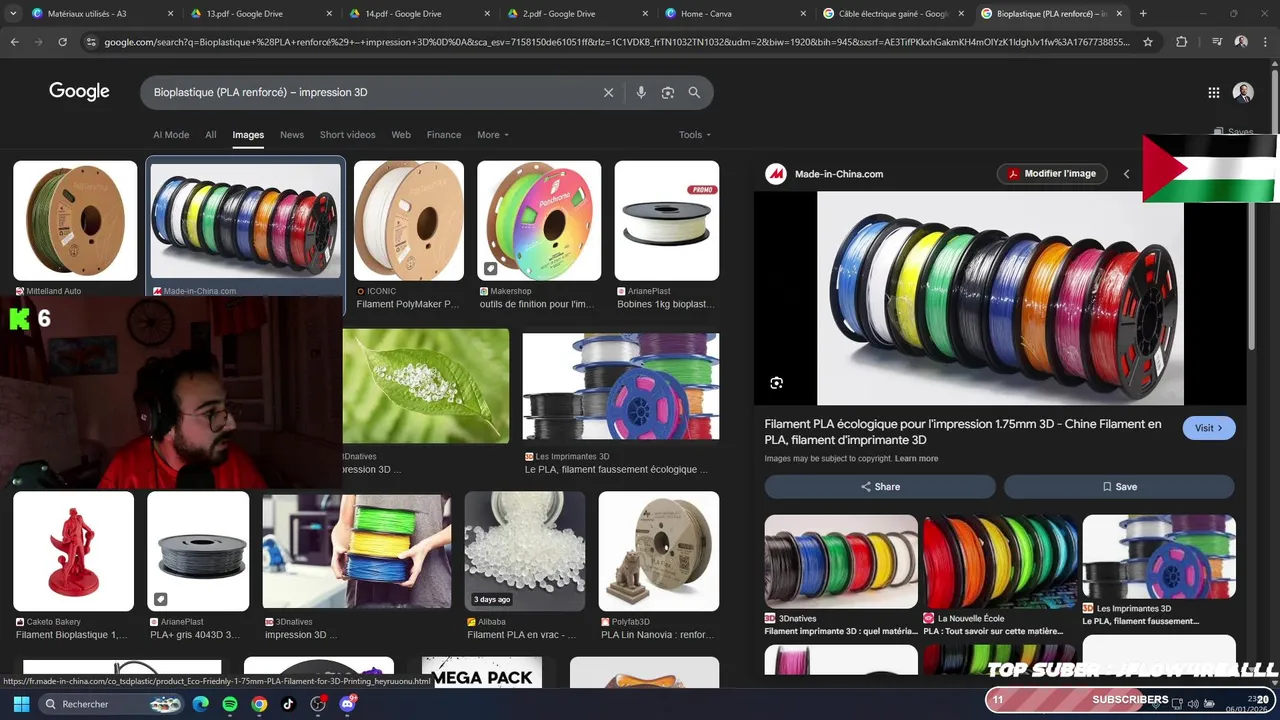Open Windows Start menu
This screenshot has height=720, width=1280.
21,704
